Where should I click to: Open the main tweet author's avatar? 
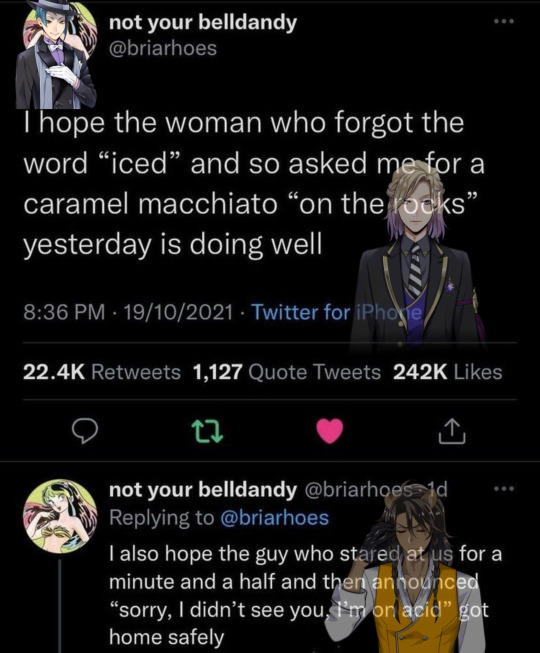point(55,54)
